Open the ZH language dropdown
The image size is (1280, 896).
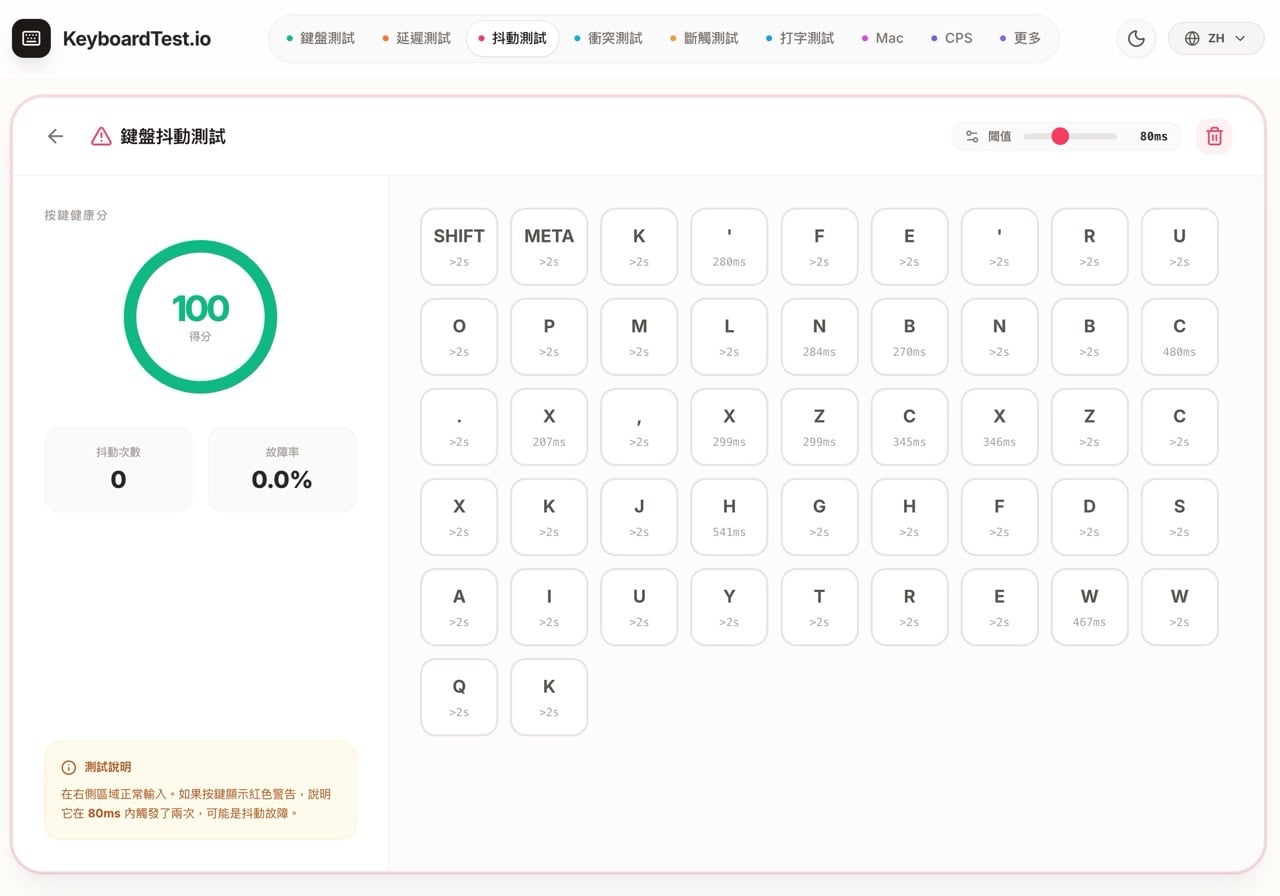click(1216, 38)
